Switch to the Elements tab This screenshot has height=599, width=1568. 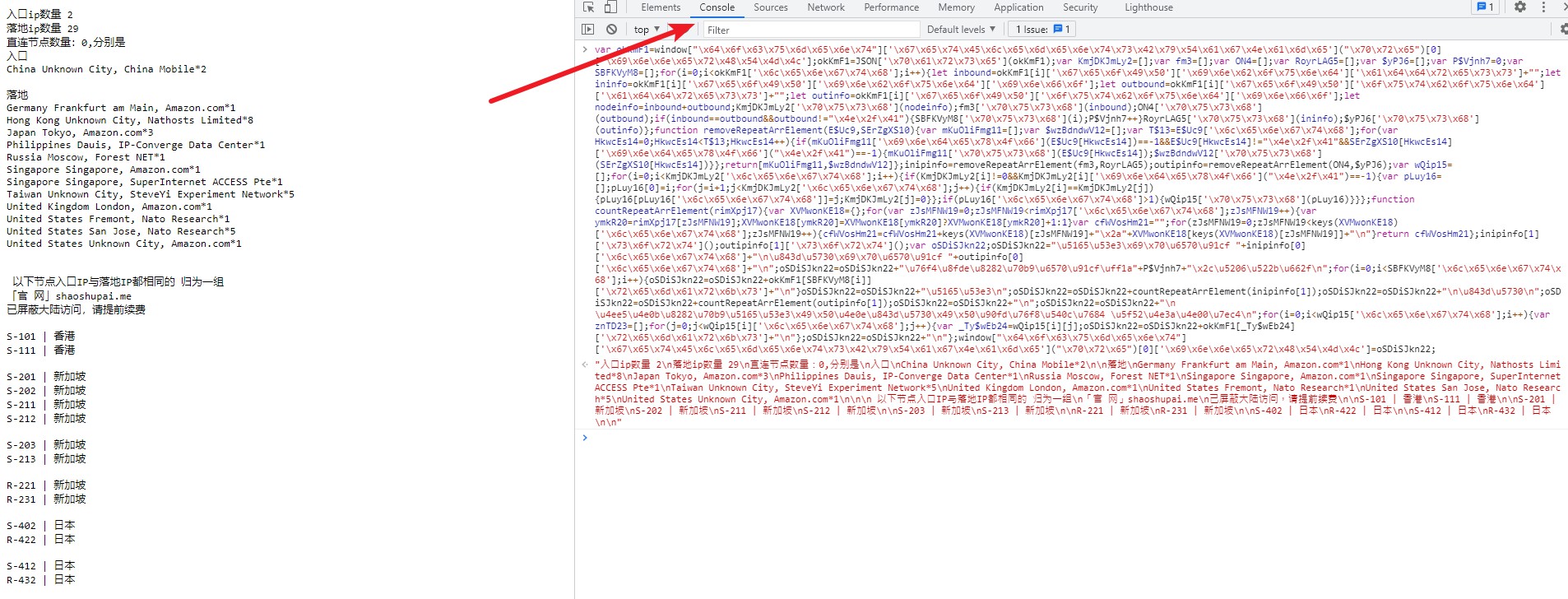pyautogui.click(x=661, y=7)
